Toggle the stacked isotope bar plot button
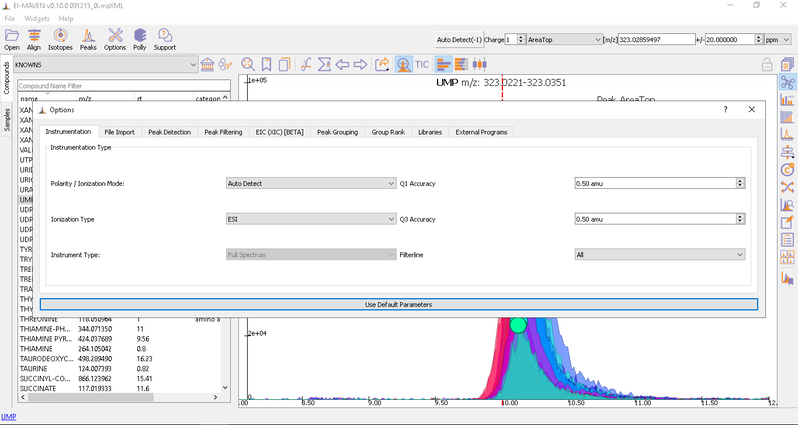The image size is (798, 425). click(x=462, y=65)
